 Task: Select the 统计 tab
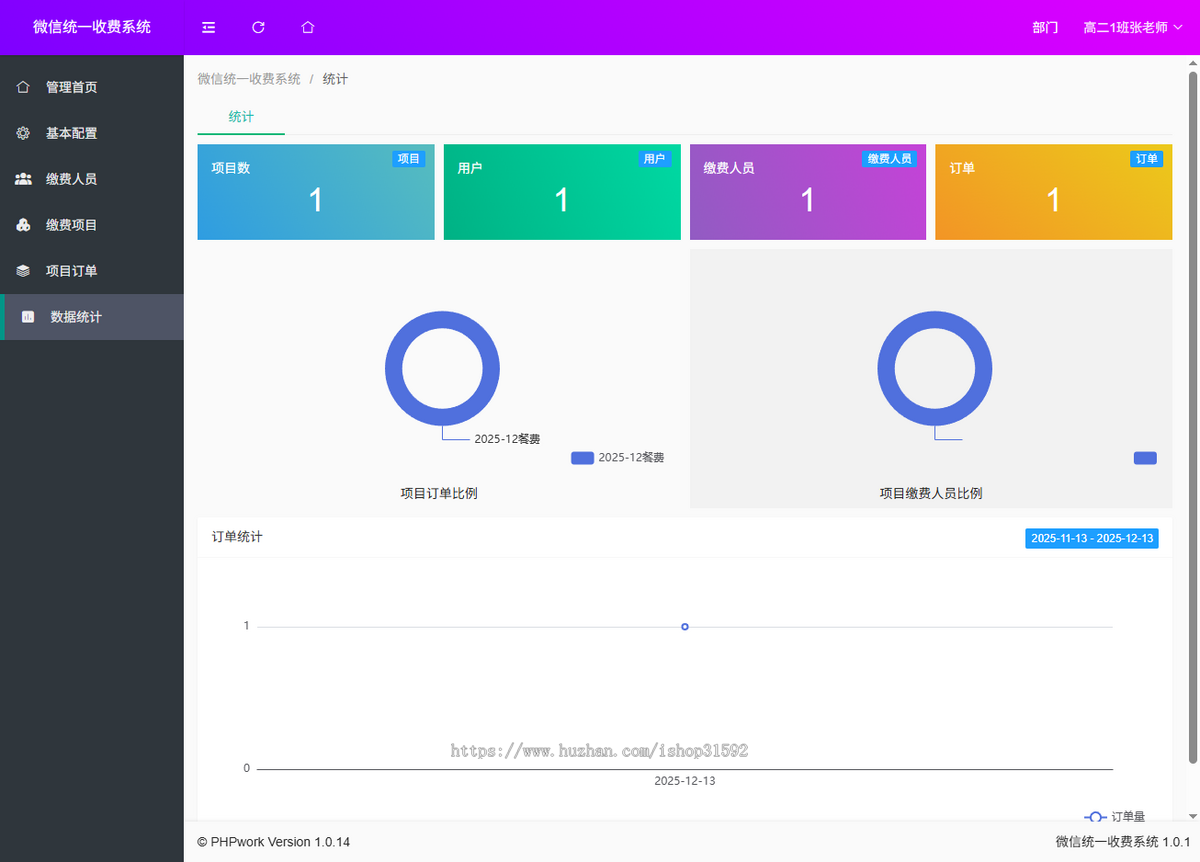coord(241,117)
